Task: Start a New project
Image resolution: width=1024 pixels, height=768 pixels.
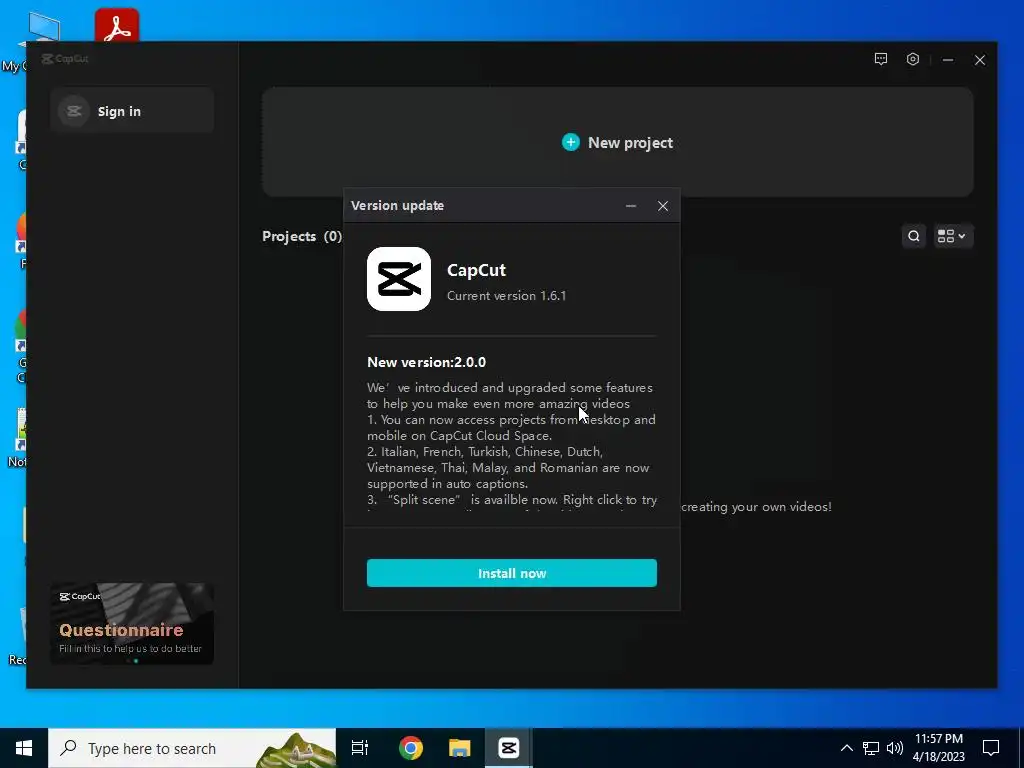Action: click(617, 142)
